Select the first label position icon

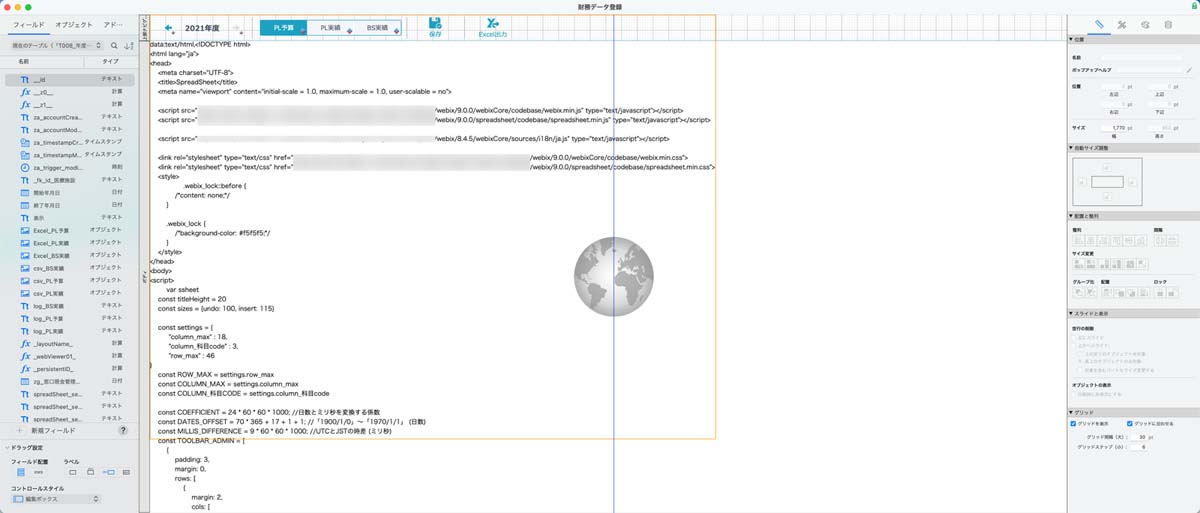click(72, 471)
